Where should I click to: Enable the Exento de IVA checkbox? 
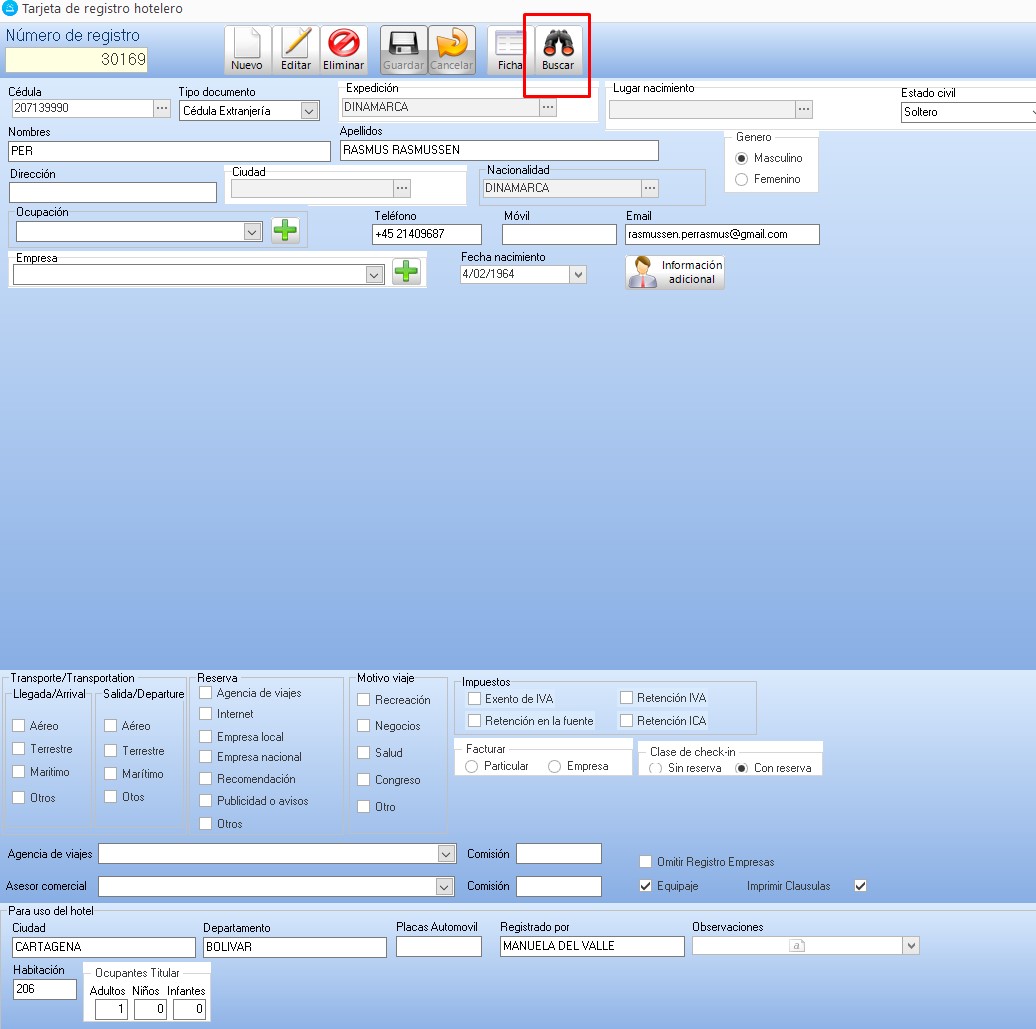click(475, 699)
